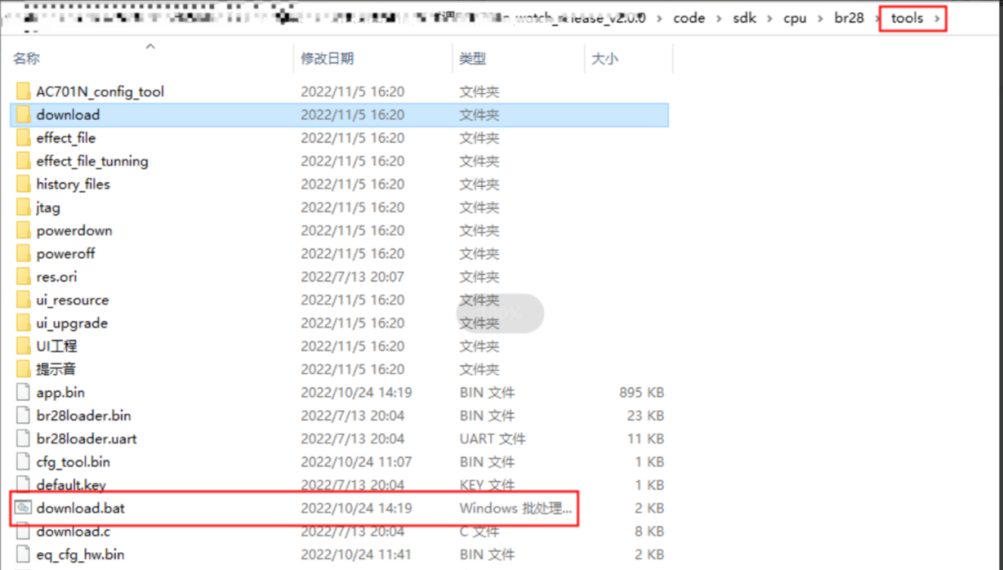Open the AC701N_config_tool folder icon
The image size is (1003, 570).
[x=23, y=91]
